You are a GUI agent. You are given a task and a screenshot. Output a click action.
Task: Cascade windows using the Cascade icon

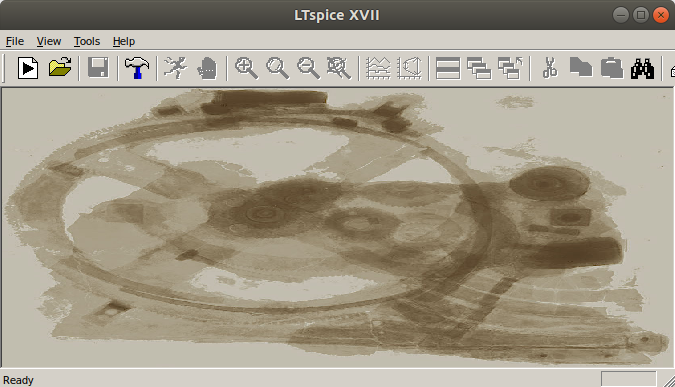tap(479, 68)
